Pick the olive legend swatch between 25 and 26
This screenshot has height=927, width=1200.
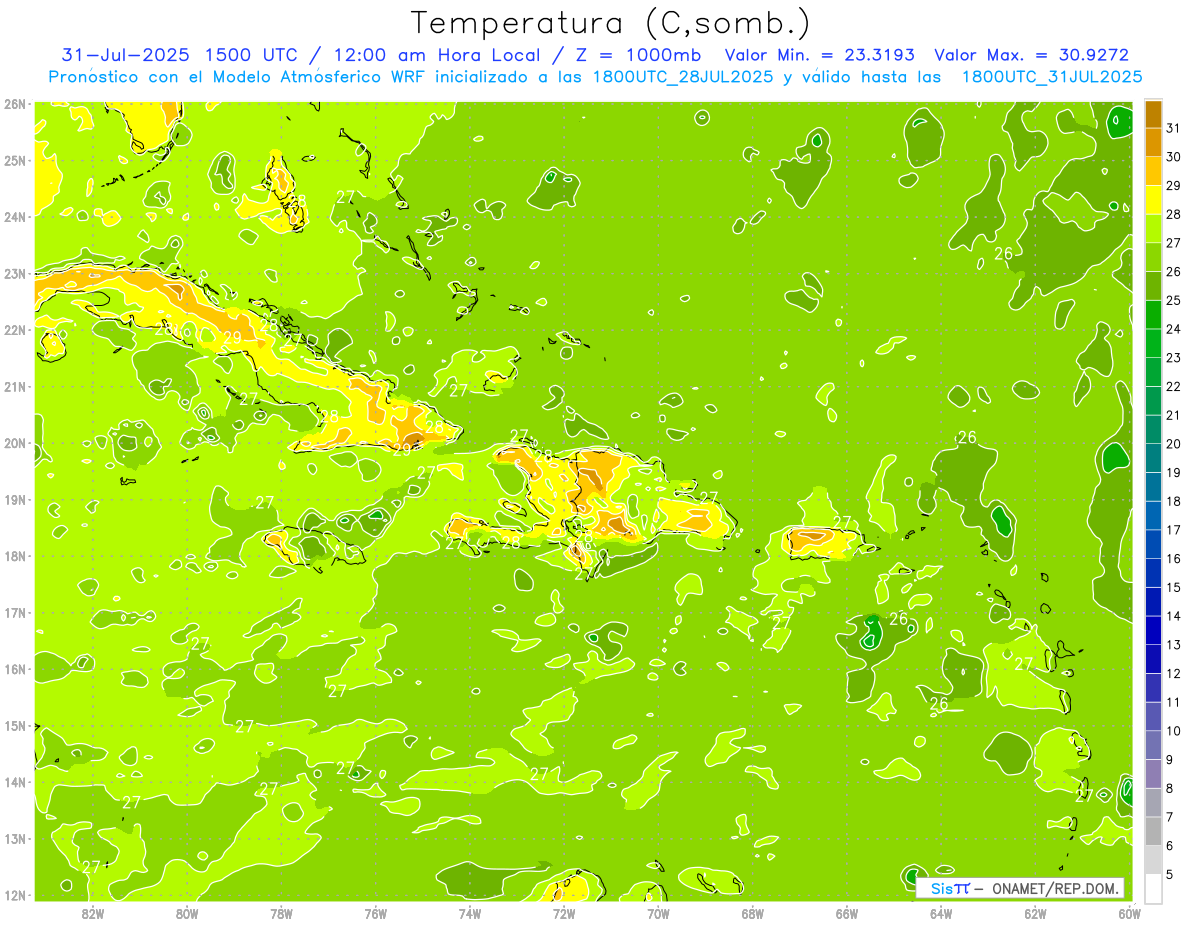click(x=1153, y=286)
